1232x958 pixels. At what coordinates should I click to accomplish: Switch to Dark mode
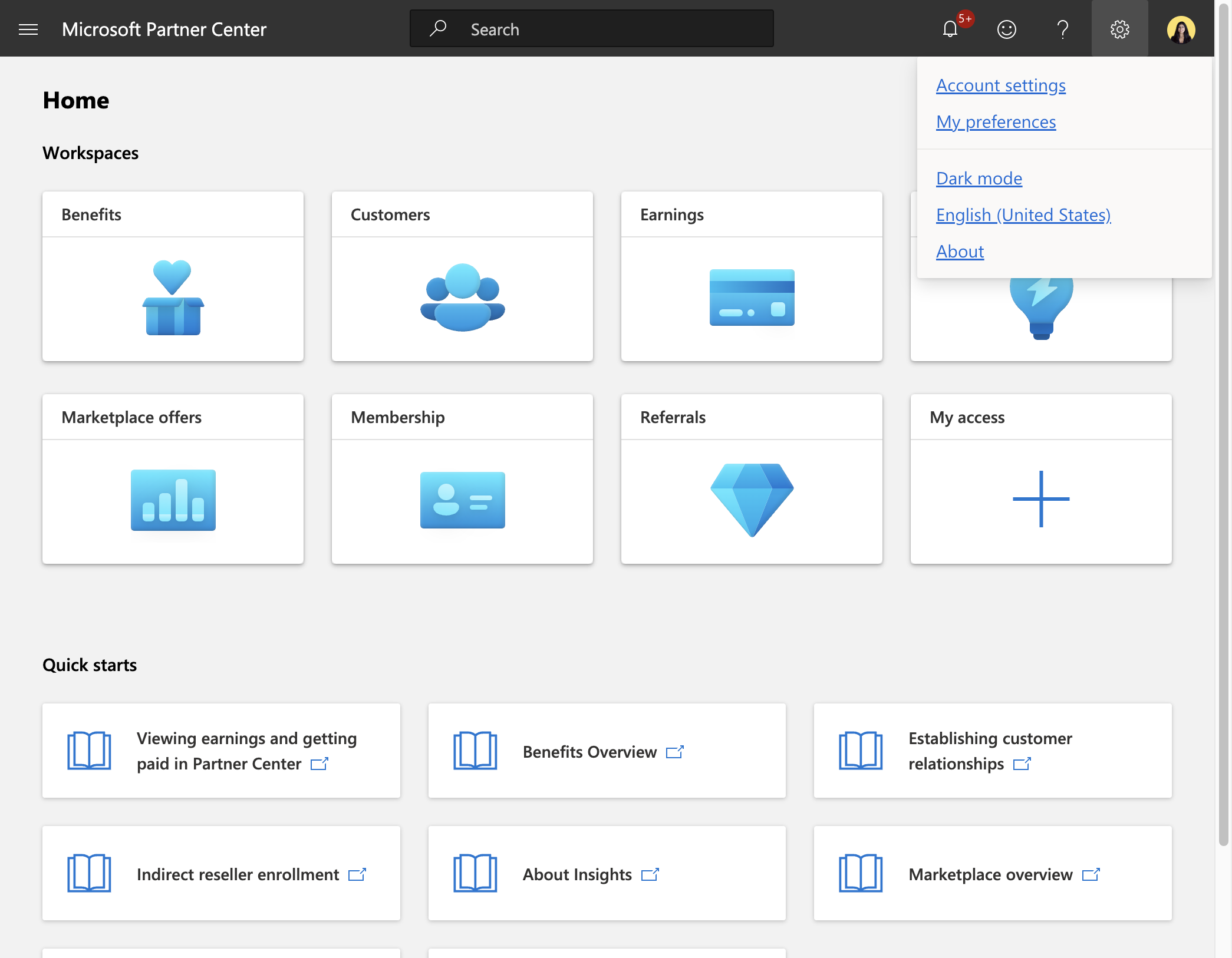click(x=979, y=179)
